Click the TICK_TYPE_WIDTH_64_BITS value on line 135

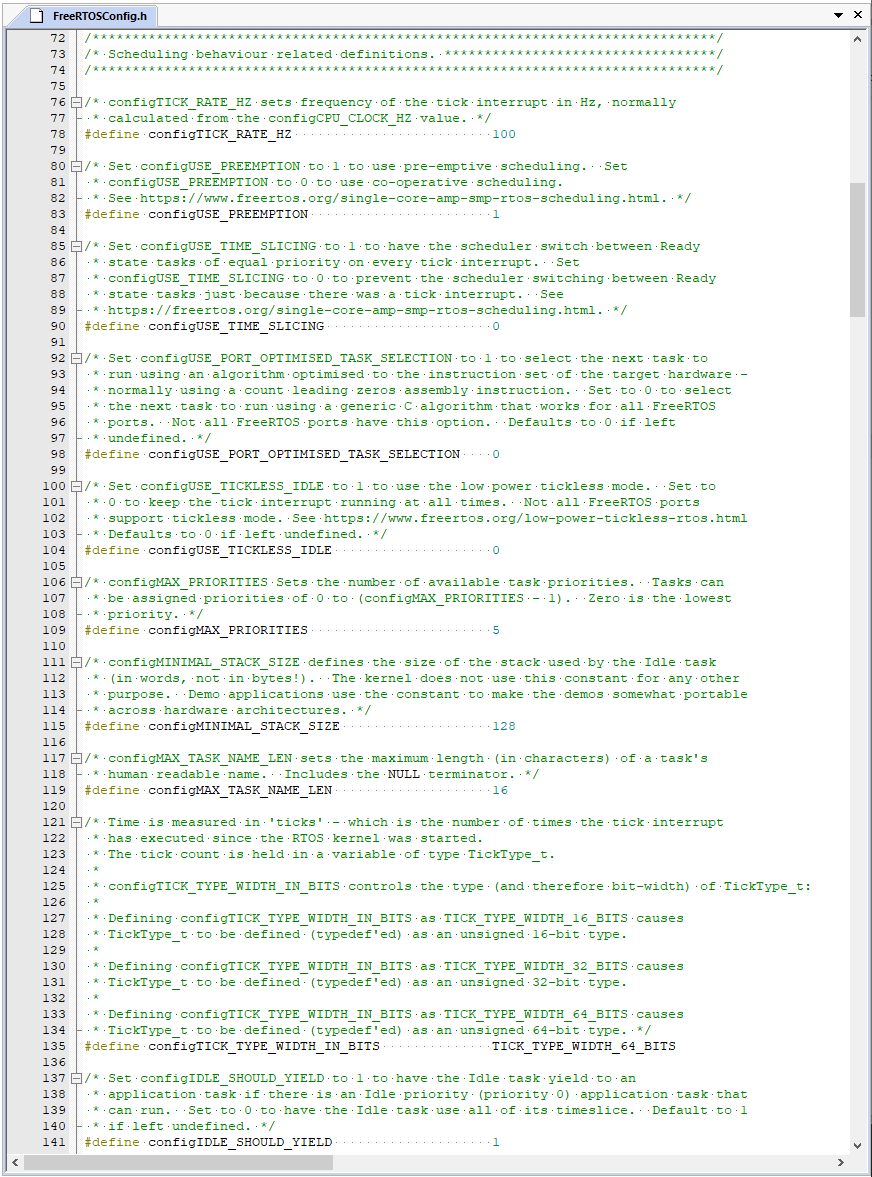point(583,1047)
